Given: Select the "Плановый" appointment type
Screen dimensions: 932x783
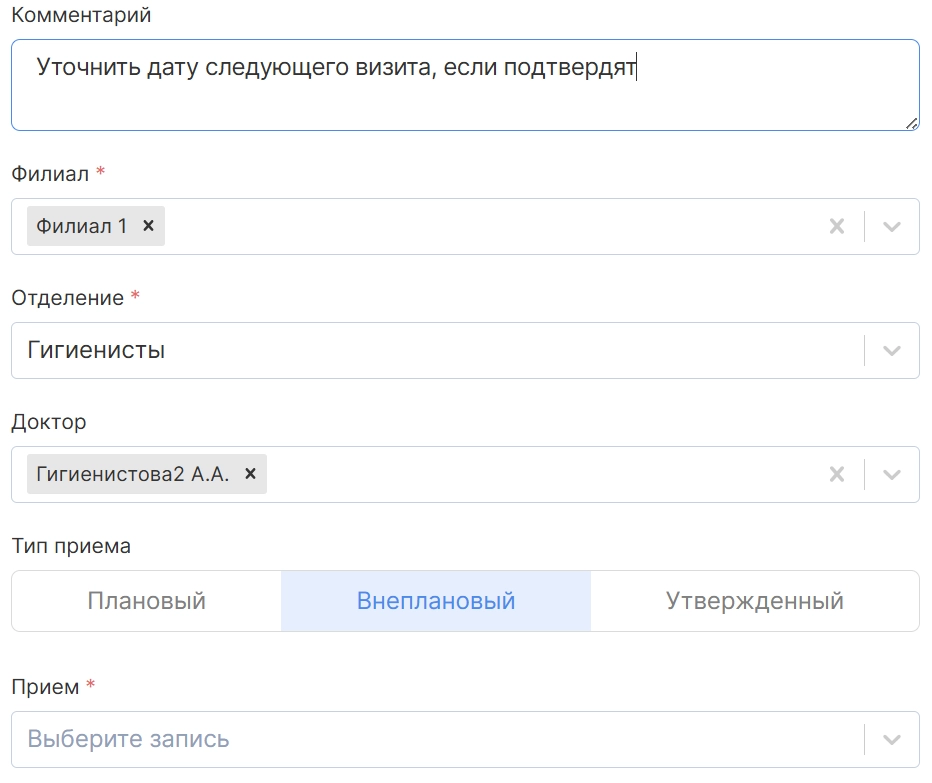Looking at the screenshot, I should point(147,601).
